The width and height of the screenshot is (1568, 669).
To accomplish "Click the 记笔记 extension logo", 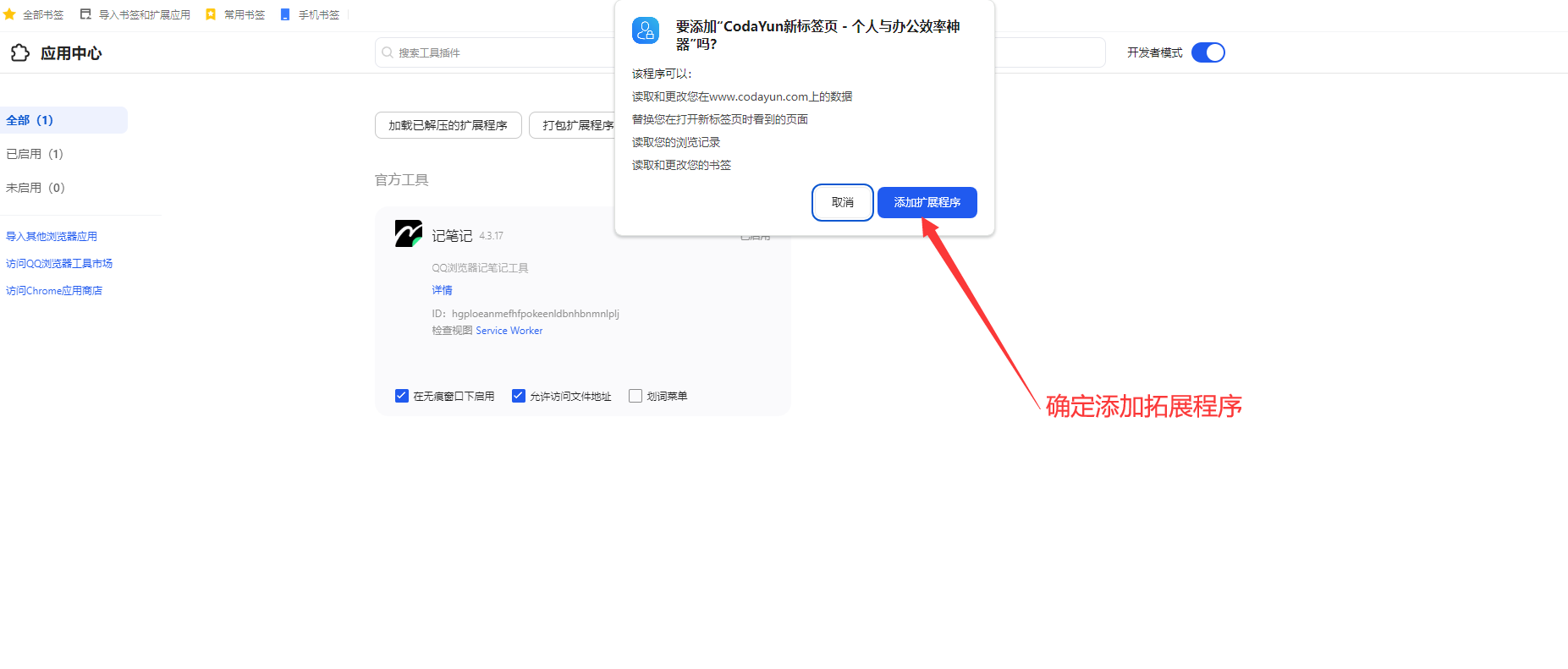I will coord(409,233).
